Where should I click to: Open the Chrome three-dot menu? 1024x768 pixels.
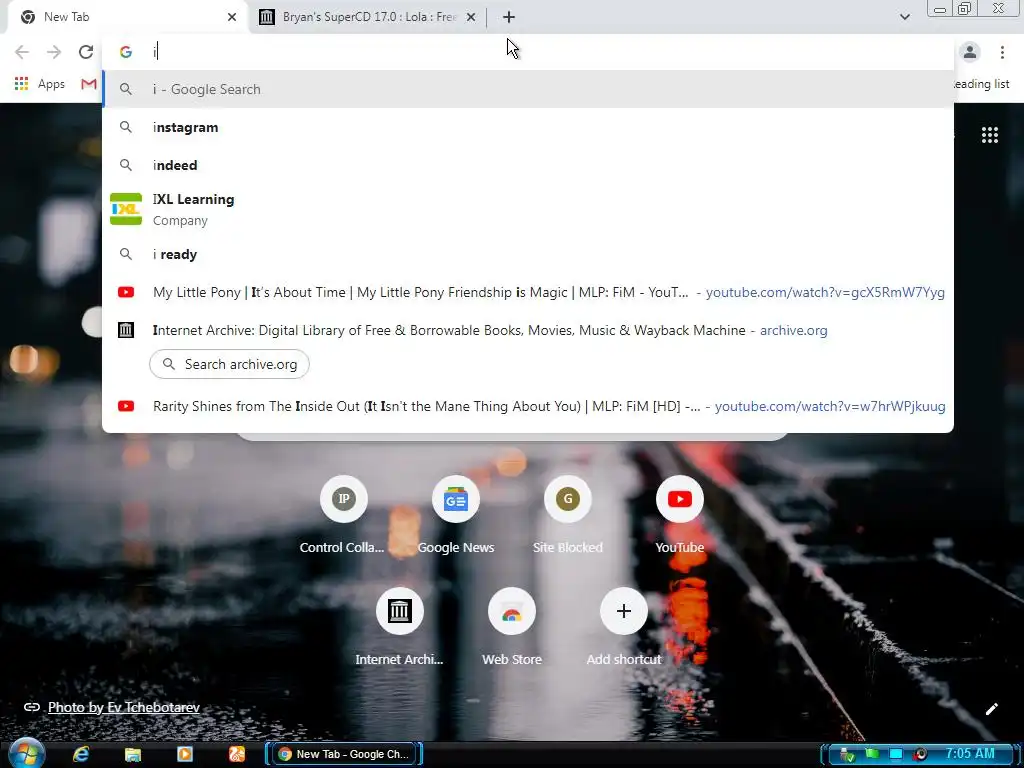(1002, 52)
